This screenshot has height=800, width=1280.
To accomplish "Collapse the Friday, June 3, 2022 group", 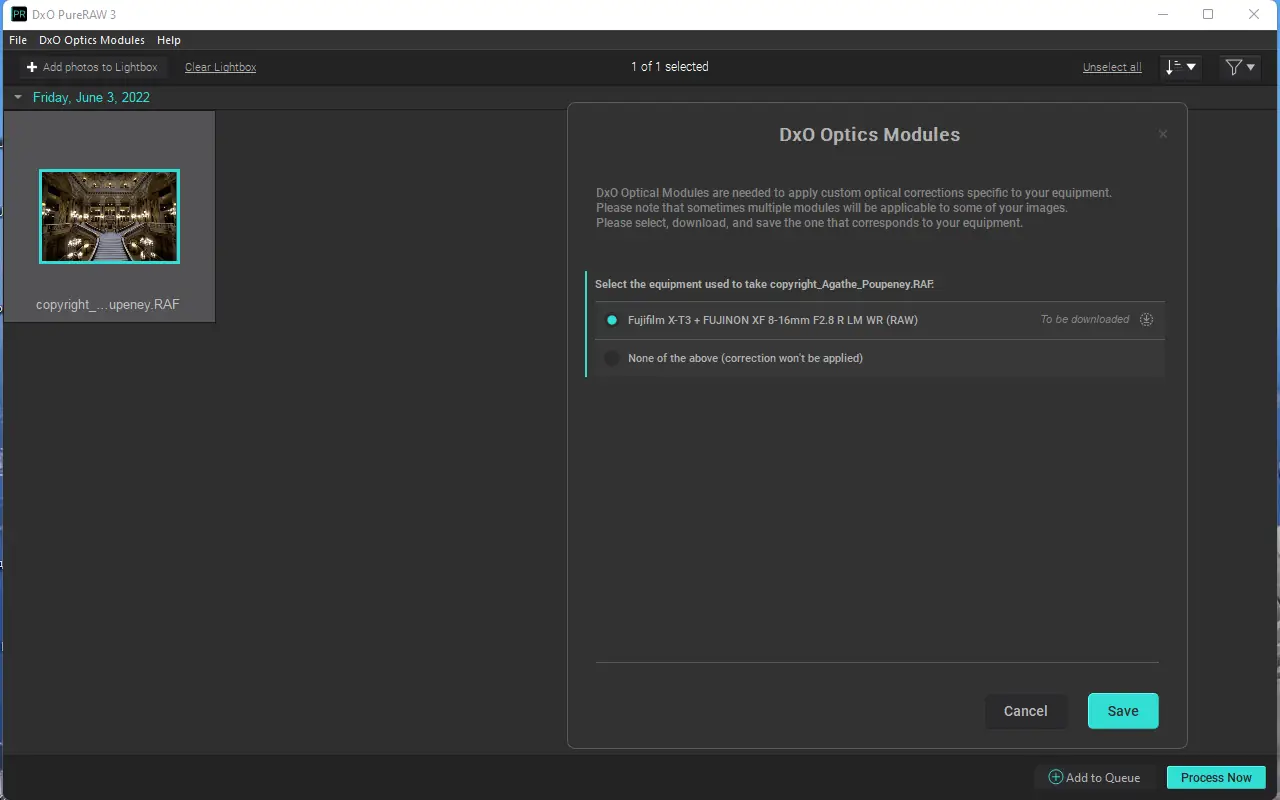I will [18, 98].
